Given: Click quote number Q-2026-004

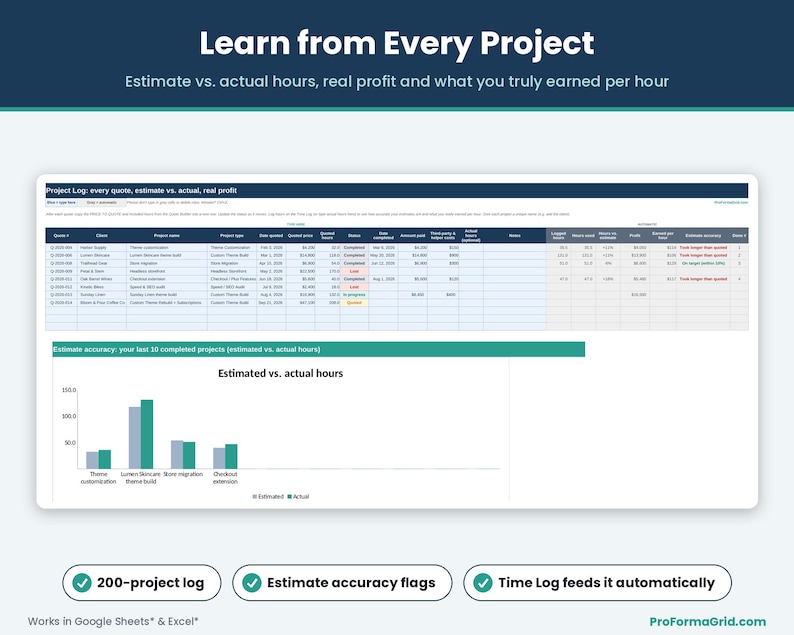Looking at the screenshot, I should point(61,248).
